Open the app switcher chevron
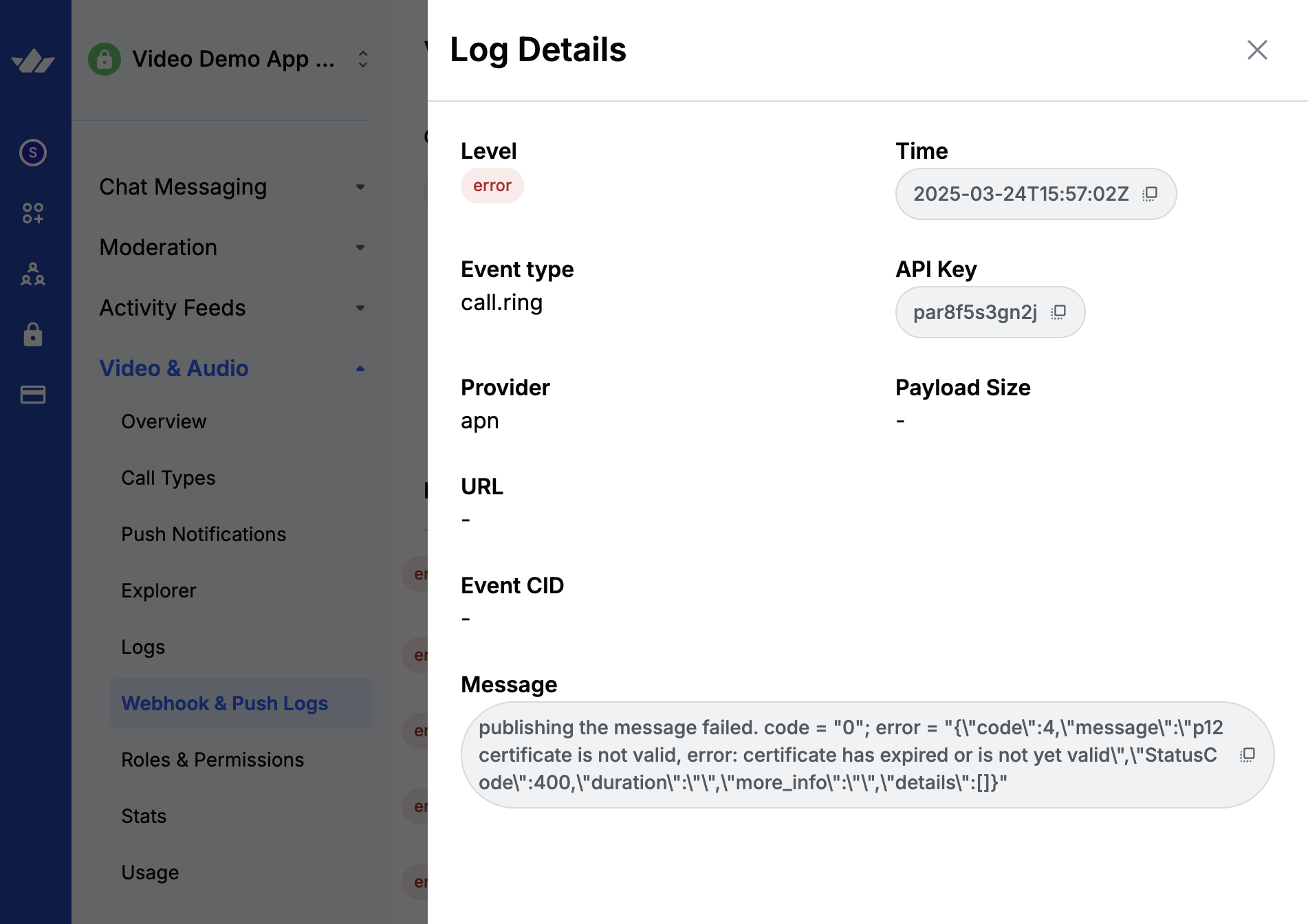 click(362, 59)
